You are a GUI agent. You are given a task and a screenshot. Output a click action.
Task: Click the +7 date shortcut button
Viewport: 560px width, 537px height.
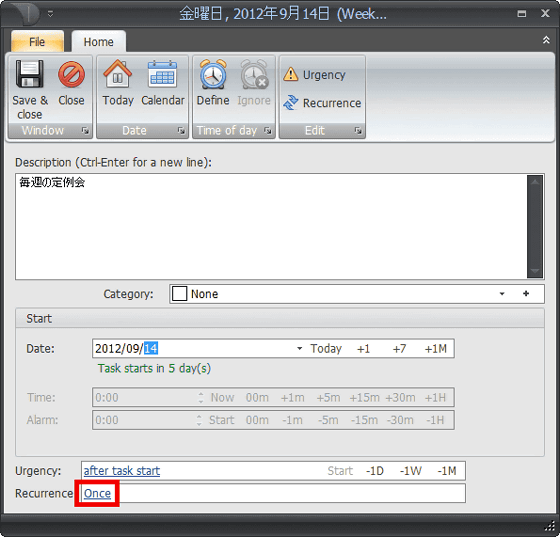(399, 348)
